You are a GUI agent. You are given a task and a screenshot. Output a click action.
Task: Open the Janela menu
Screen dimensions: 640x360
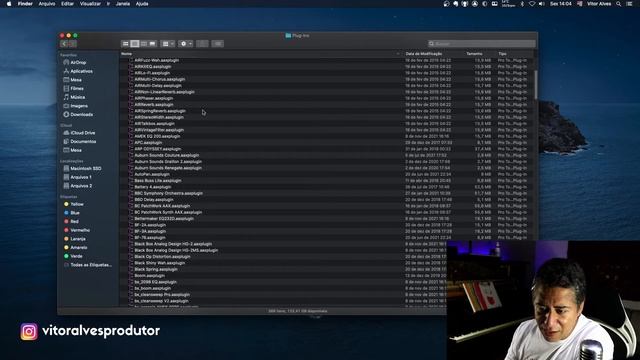coord(122,4)
